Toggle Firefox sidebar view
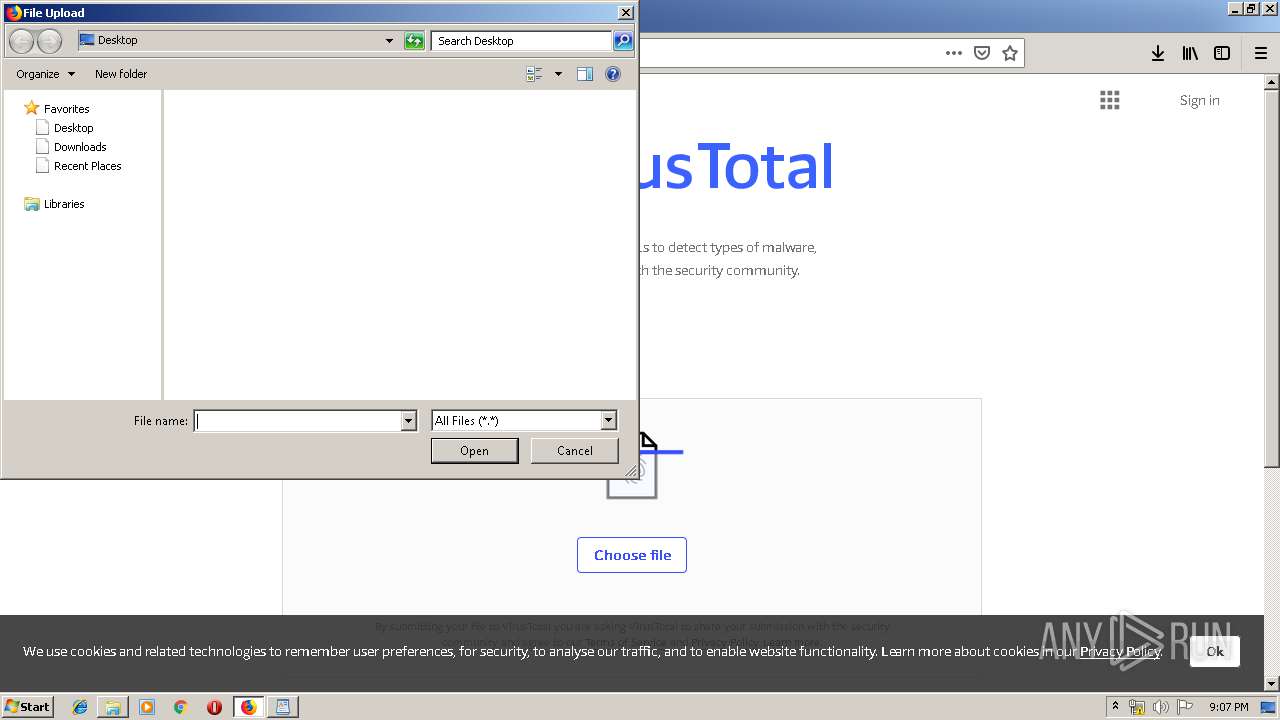Screen dimensions: 1280x720 [x=1222, y=53]
